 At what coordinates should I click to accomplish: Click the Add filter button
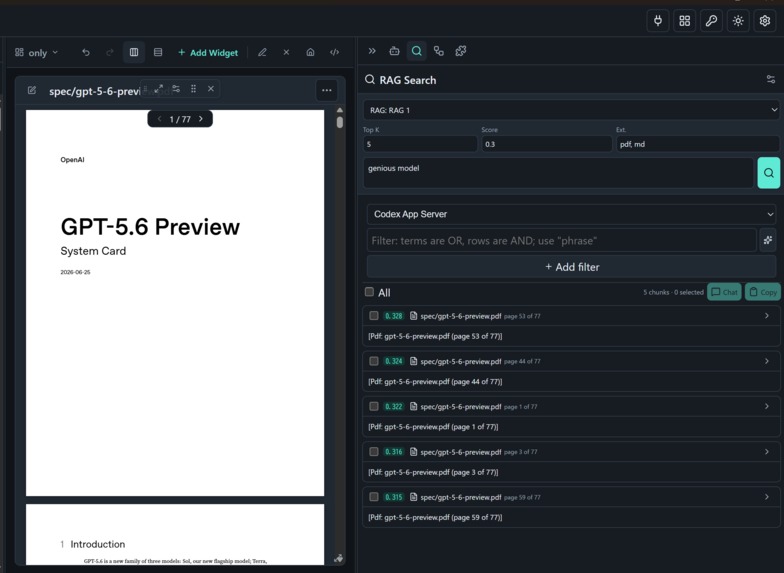pyautogui.click(x=572, y=267)
